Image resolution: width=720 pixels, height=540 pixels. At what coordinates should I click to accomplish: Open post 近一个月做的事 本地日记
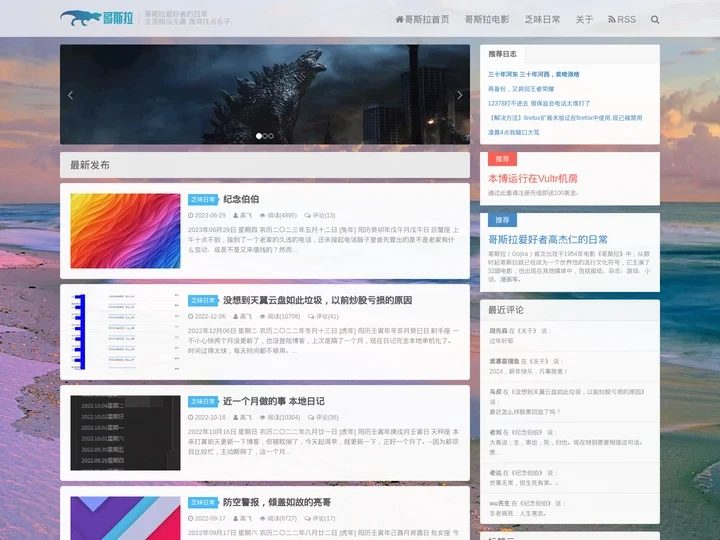point(274,401)
